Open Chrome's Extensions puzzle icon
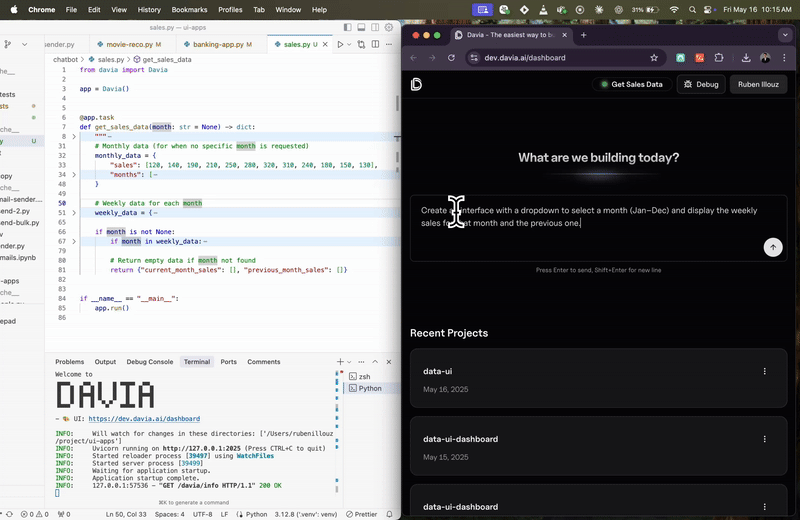The width and height of the screenshot is (800, 520). coord(719,58)
